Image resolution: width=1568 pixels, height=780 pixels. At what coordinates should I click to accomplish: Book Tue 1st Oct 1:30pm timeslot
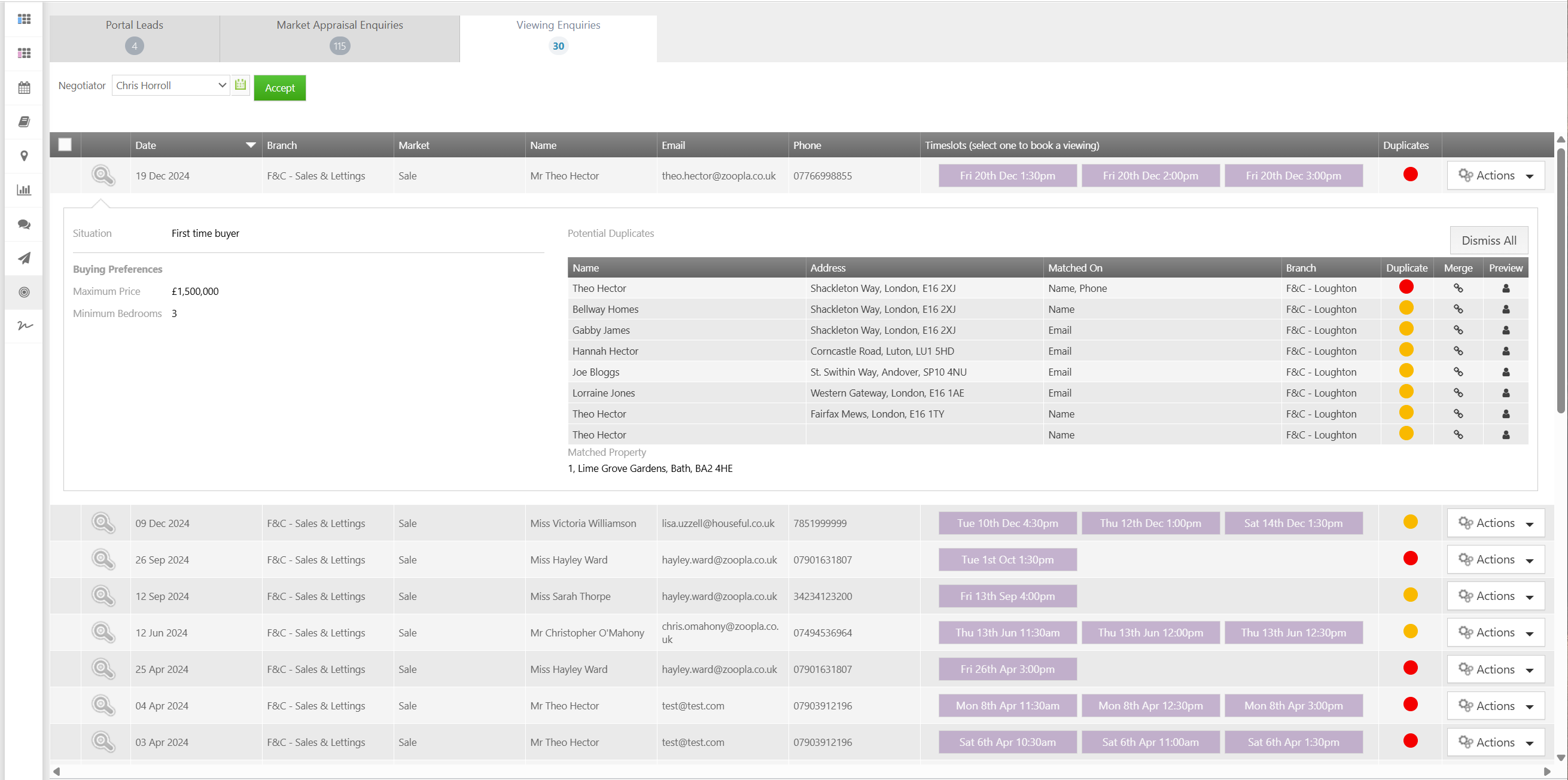1007,560
